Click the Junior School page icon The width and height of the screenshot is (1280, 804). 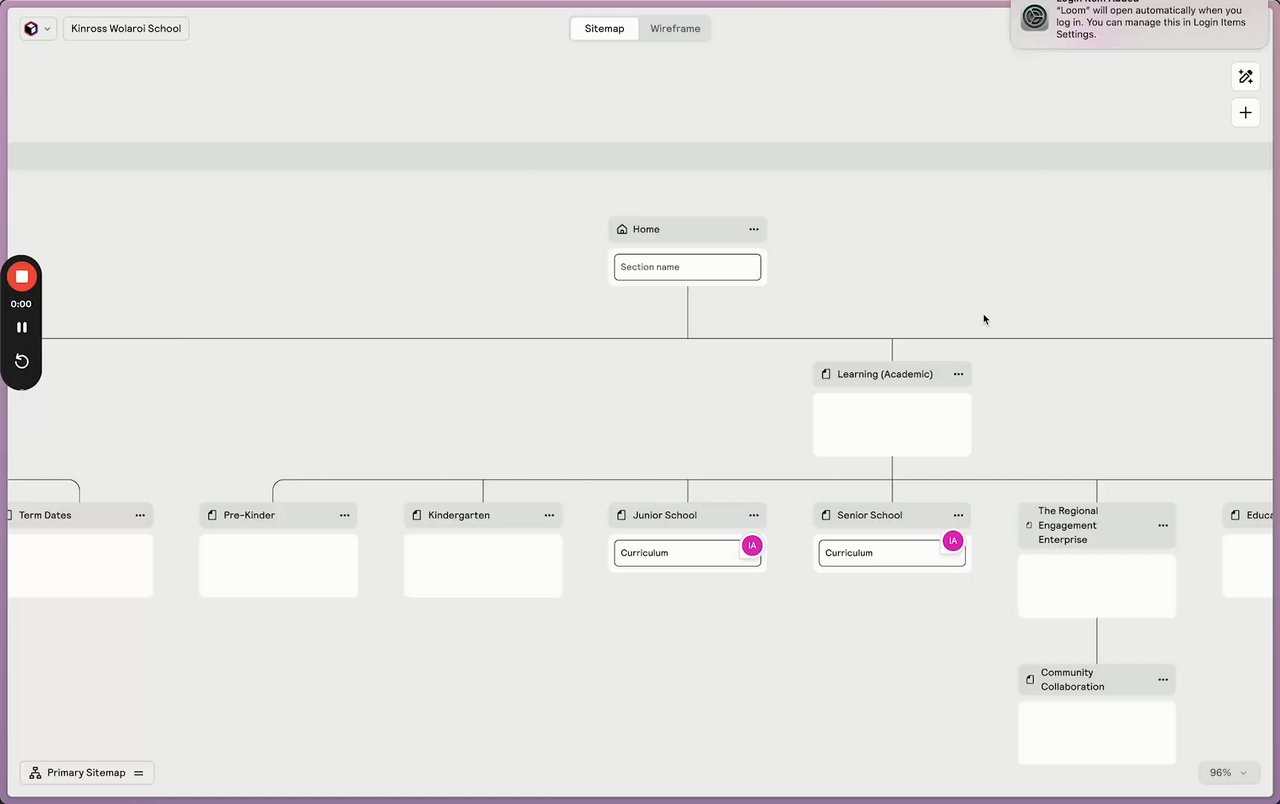click(622, 515)
